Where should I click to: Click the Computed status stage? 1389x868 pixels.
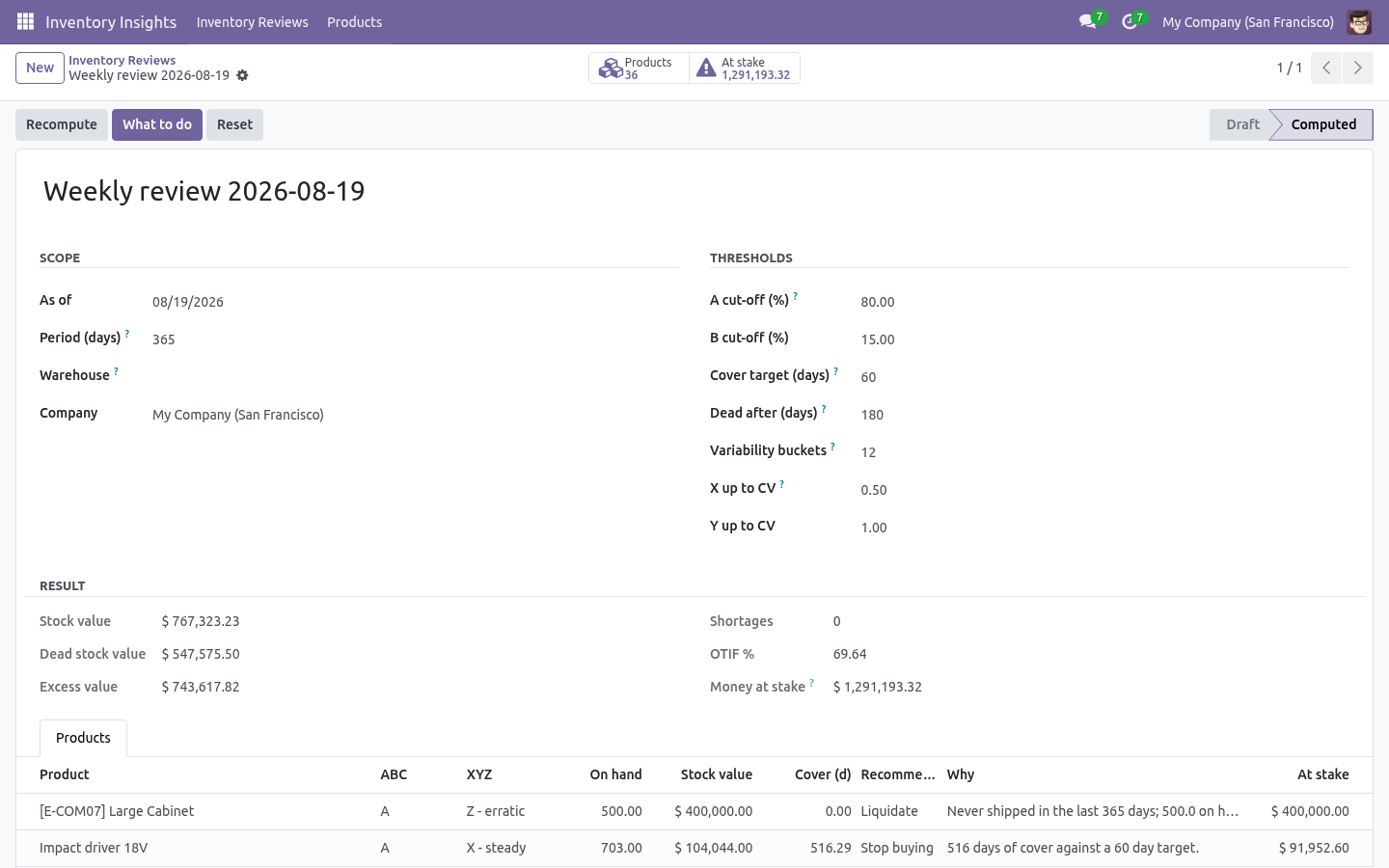coord(1322,124)
